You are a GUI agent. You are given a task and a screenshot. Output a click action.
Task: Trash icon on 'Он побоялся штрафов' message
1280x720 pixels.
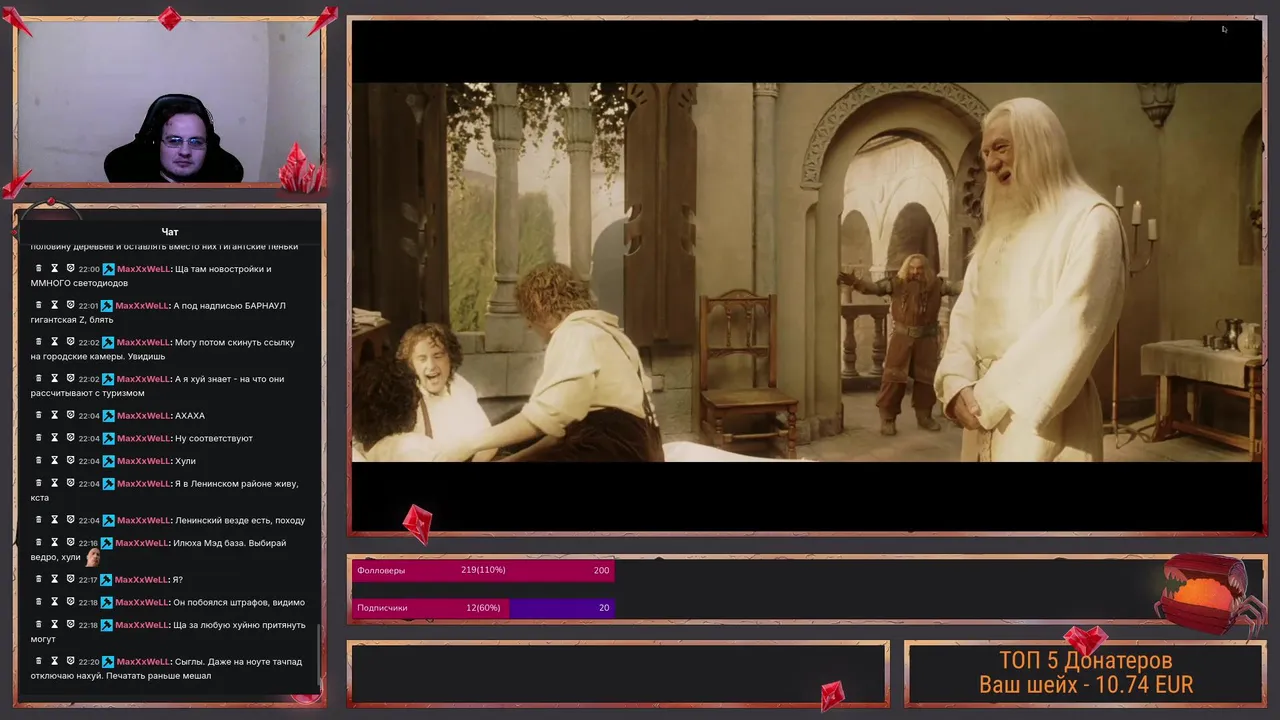[38, 602]
